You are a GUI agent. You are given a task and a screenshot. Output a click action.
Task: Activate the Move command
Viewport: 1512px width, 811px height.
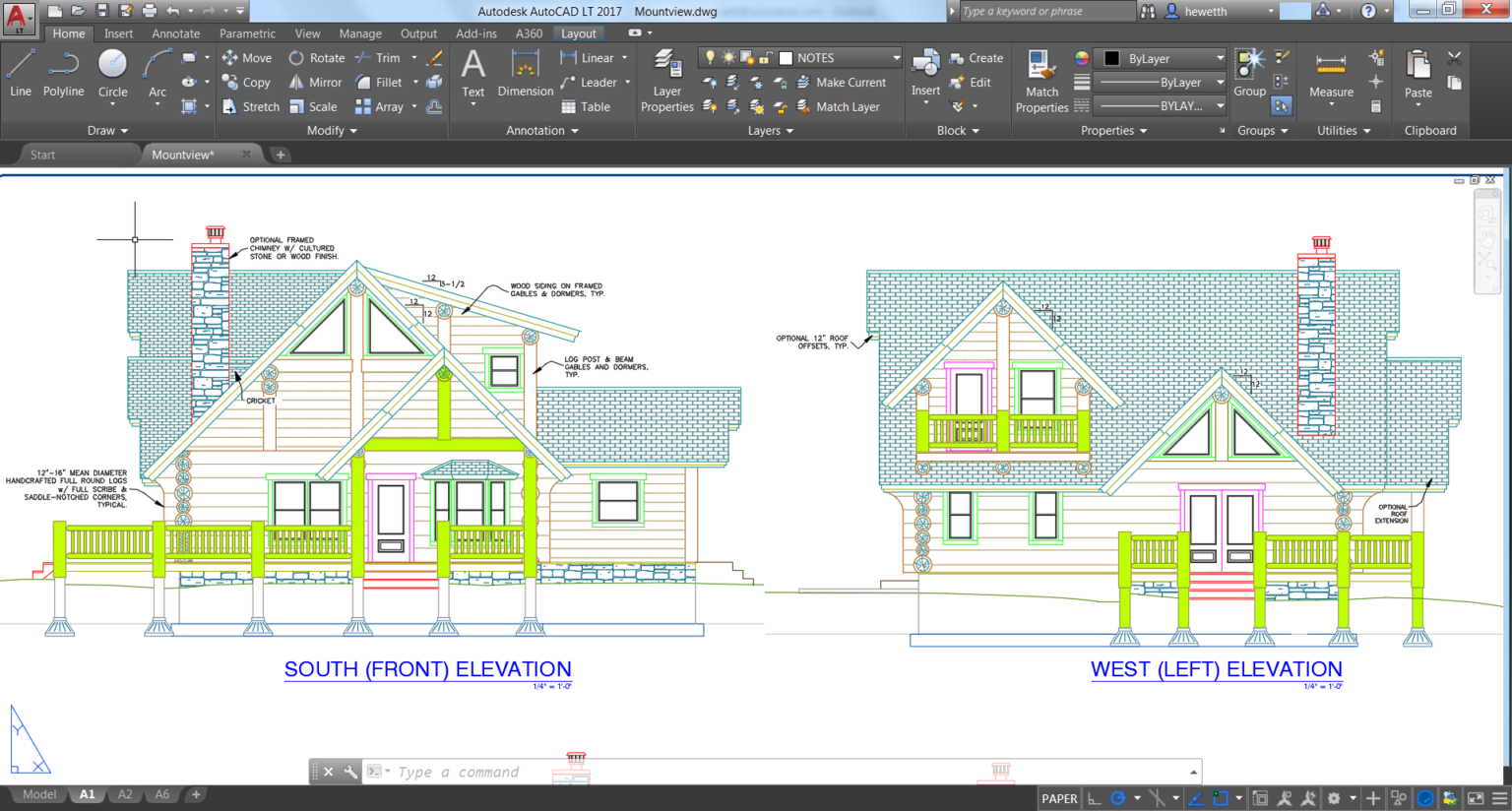point(246,57)
